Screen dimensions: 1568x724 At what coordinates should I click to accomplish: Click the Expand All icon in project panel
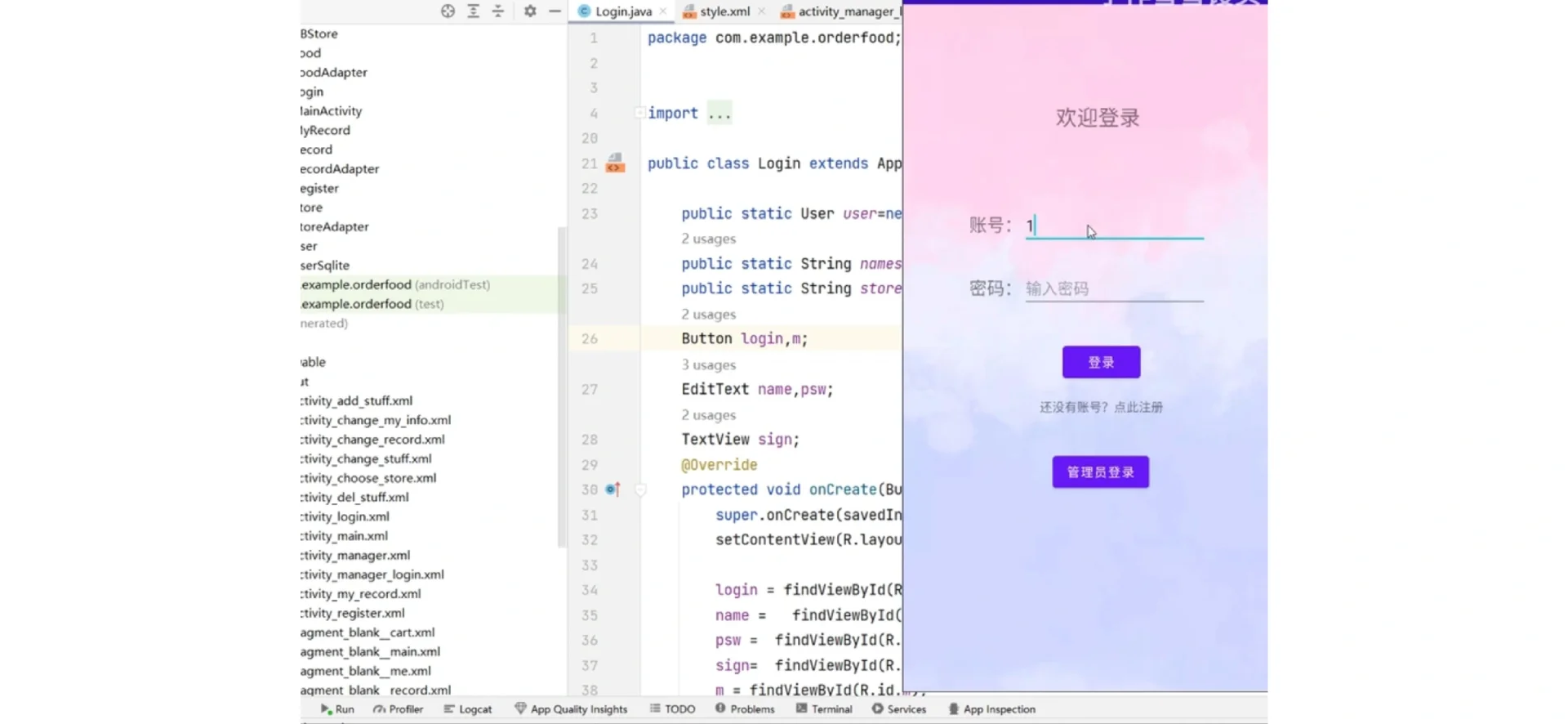tap(473, 11)
